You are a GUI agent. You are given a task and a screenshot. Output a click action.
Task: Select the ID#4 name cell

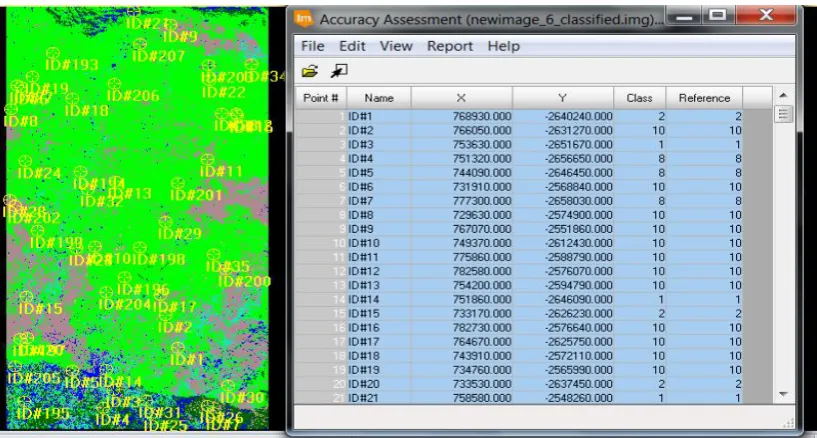click(379, 158)
